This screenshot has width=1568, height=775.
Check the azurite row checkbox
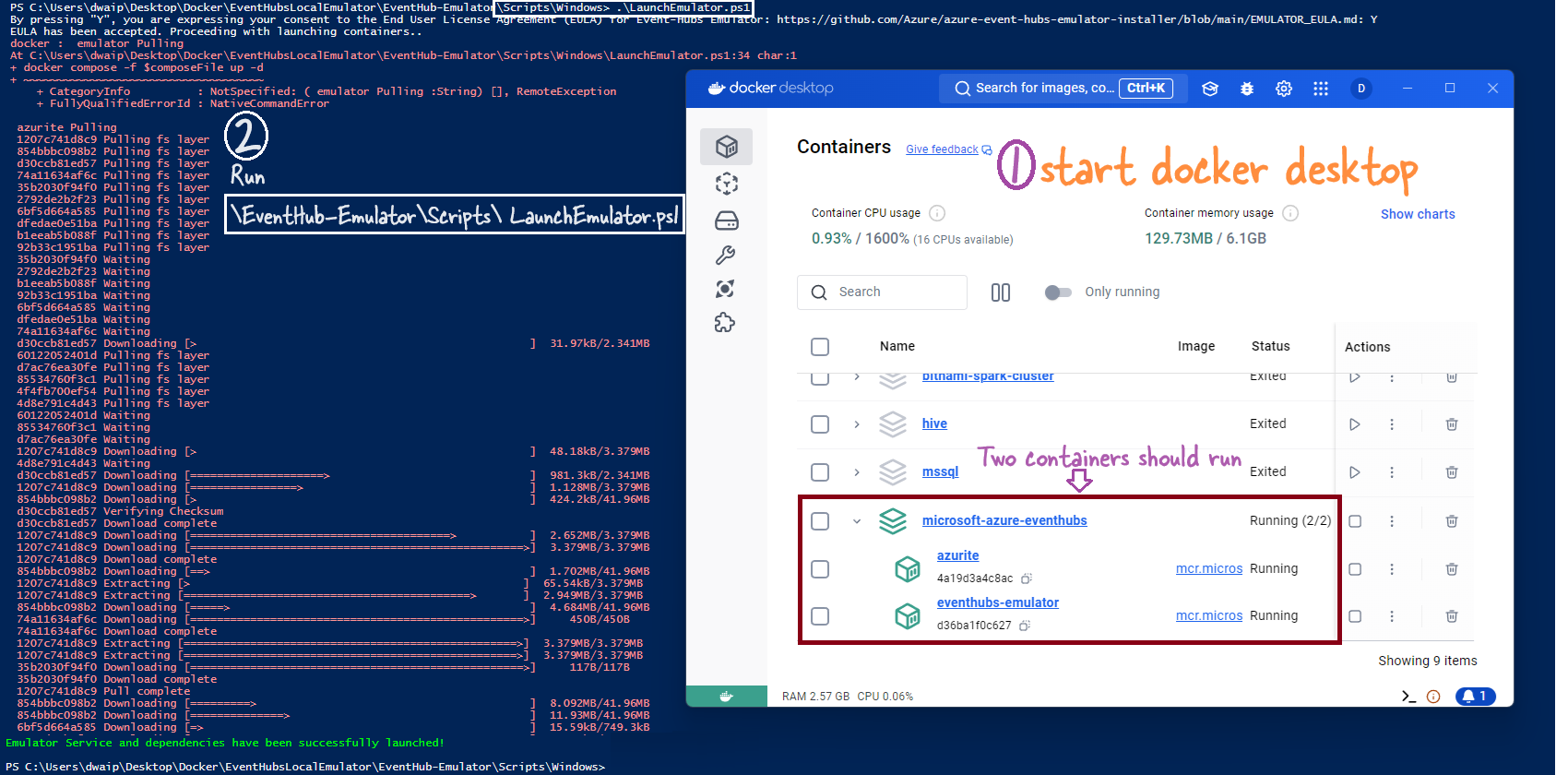point(820,569)
